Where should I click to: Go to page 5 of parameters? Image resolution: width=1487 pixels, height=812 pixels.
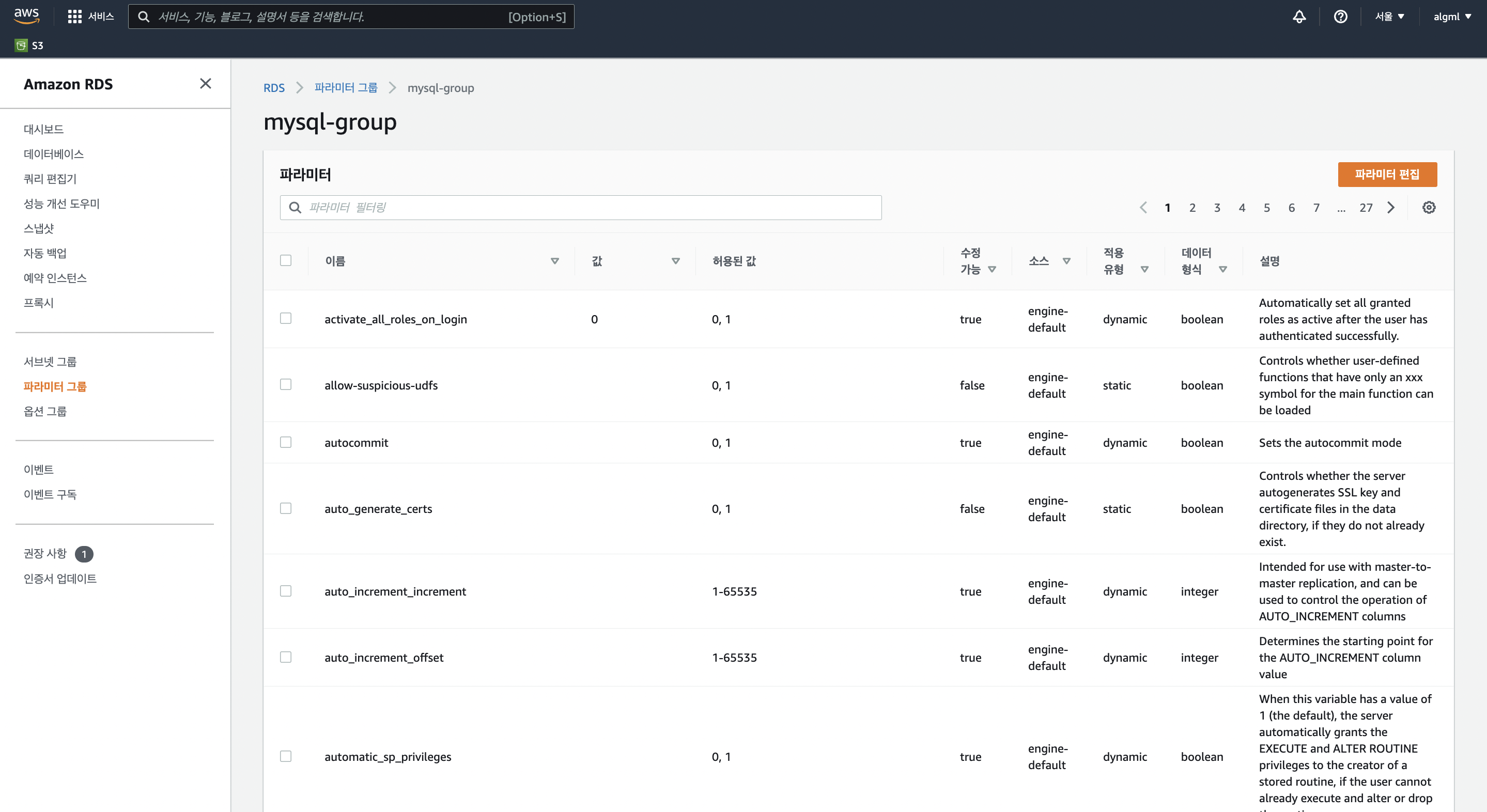click(x=1266, y=208)
